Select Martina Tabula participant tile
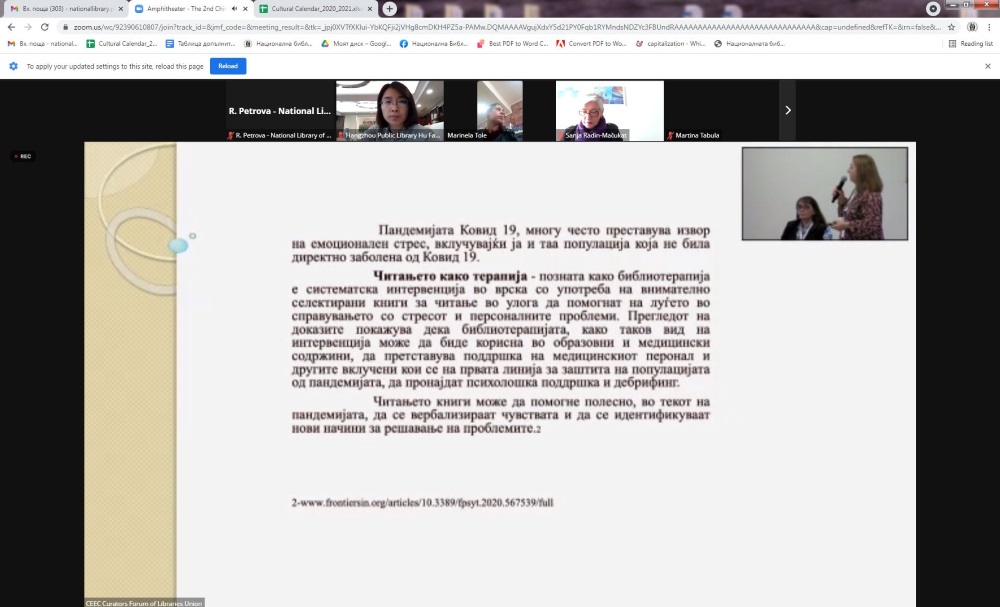The height and width of the screenshot is (607, 1000). point(719,110)
